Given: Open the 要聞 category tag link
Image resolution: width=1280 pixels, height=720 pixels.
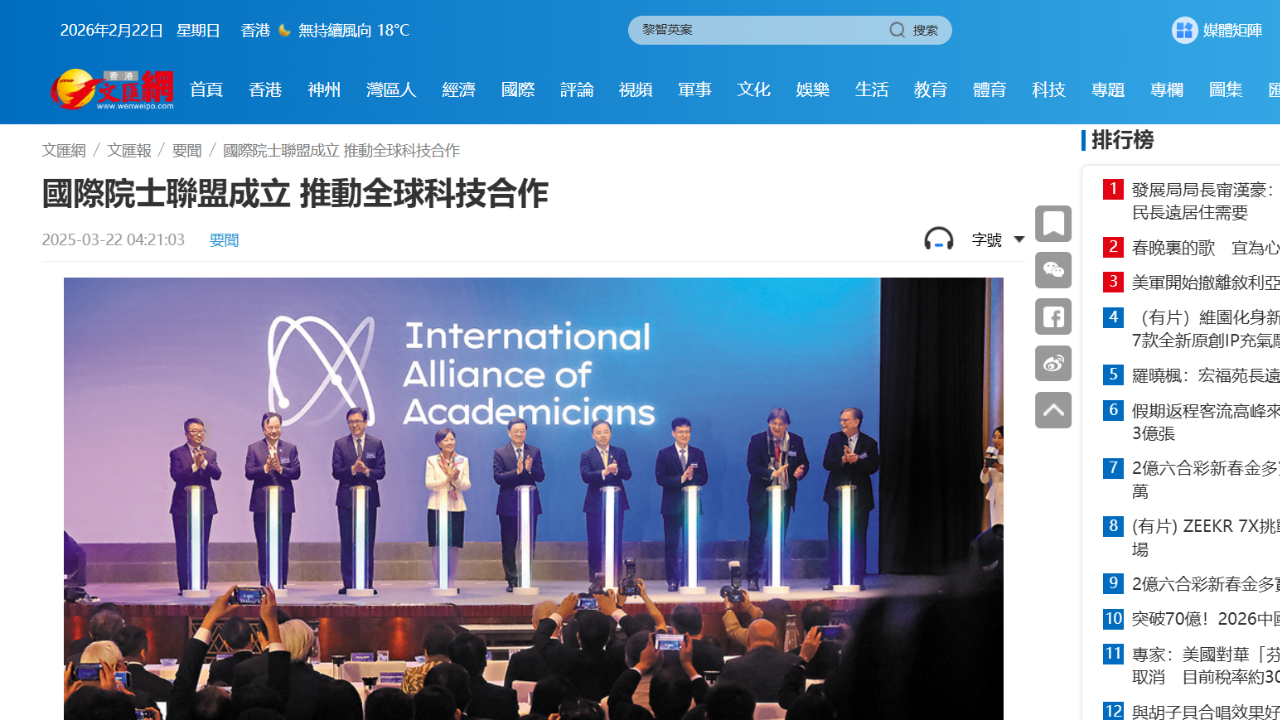Looking at the screenshot, I should pyautogui.click(x=224, y=240).
